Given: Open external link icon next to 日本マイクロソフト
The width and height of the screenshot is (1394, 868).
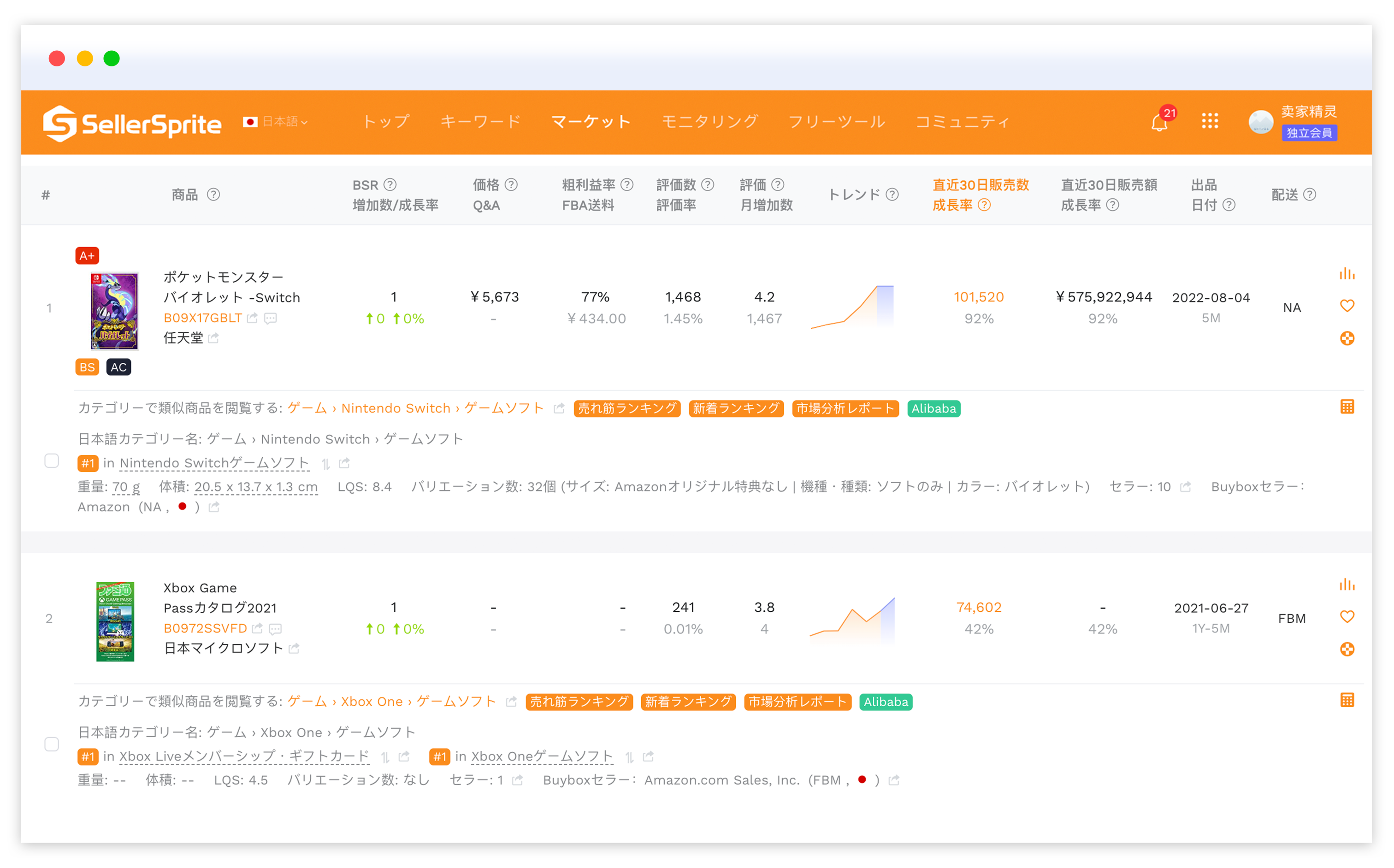Looking at the screenshot, I should [294, 649].
